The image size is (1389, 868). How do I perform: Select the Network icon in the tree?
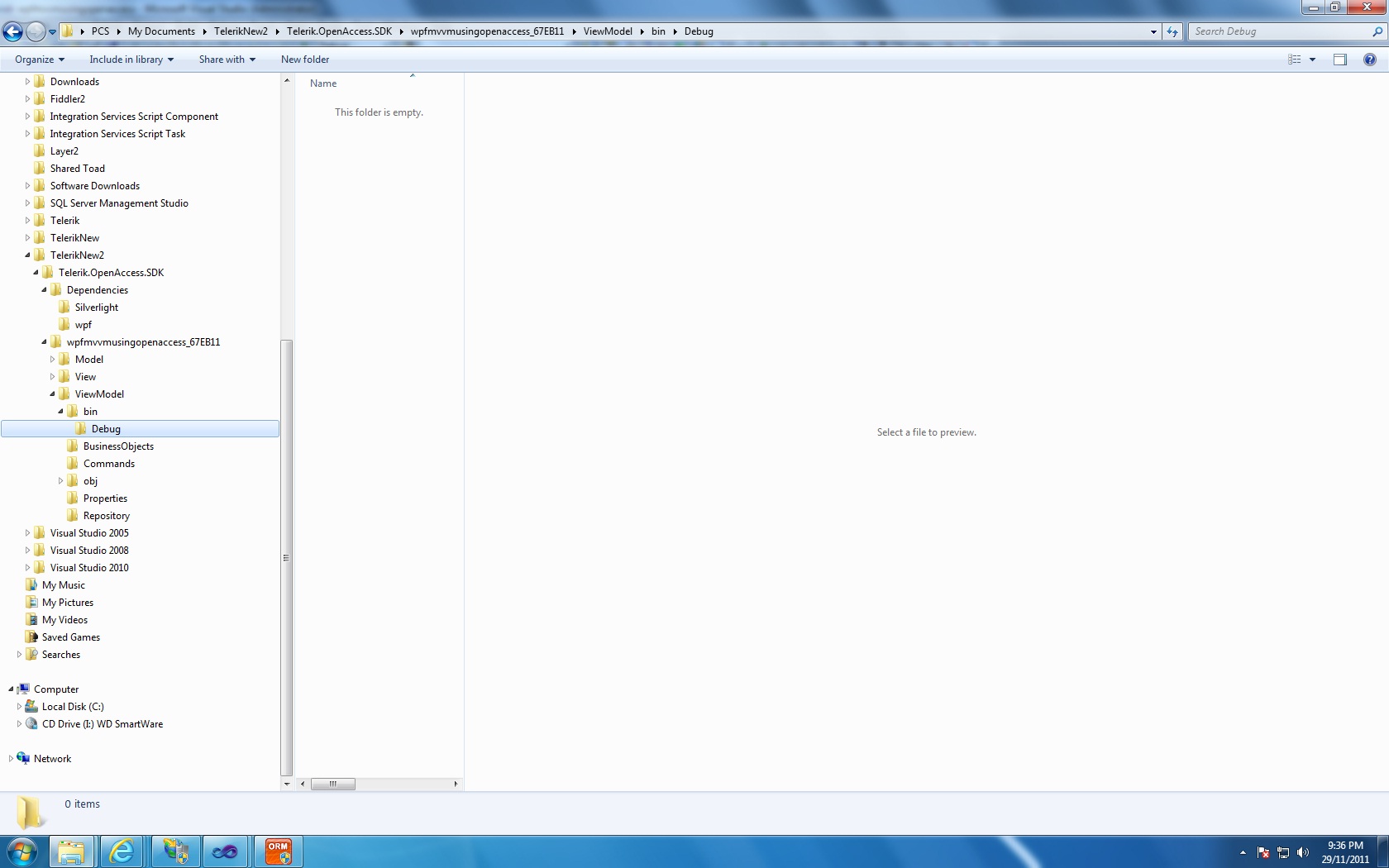click(x=23, y=759)
